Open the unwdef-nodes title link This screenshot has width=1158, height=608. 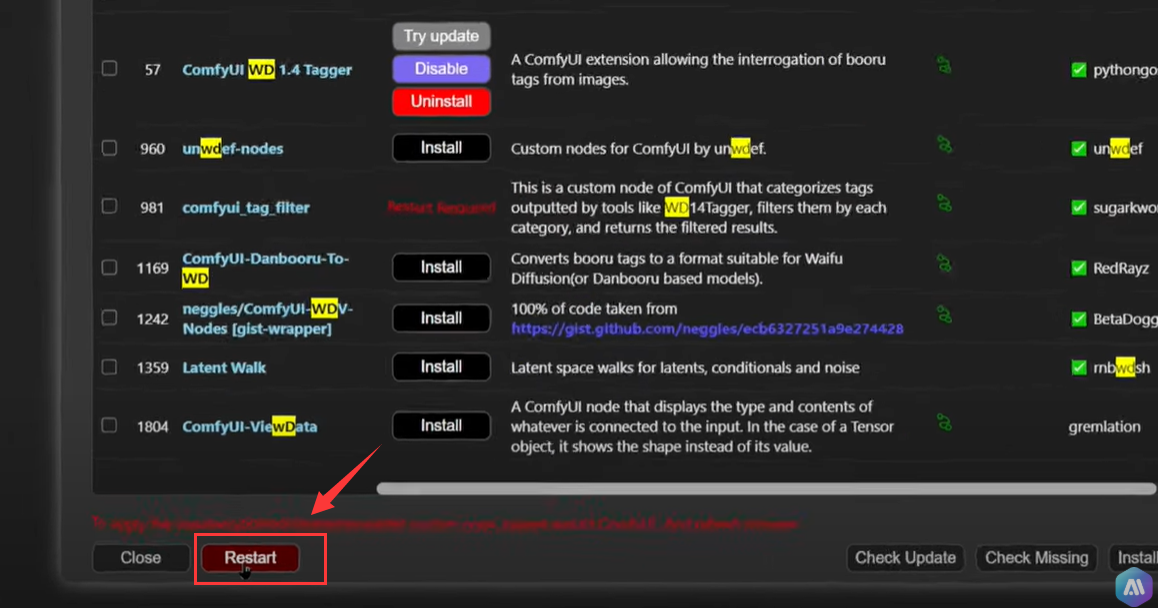233,148
